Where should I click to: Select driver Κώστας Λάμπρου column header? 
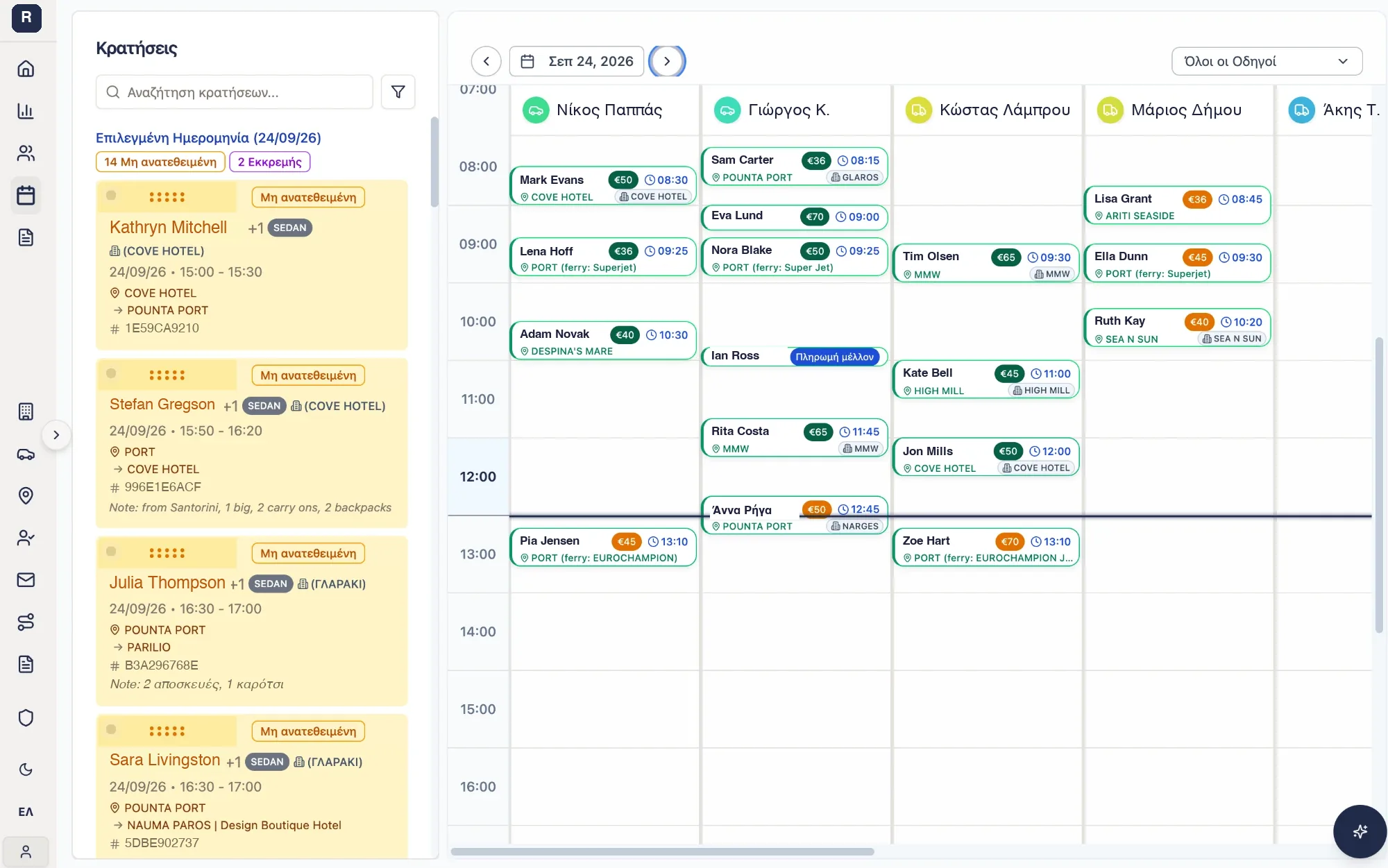[988, 110]
